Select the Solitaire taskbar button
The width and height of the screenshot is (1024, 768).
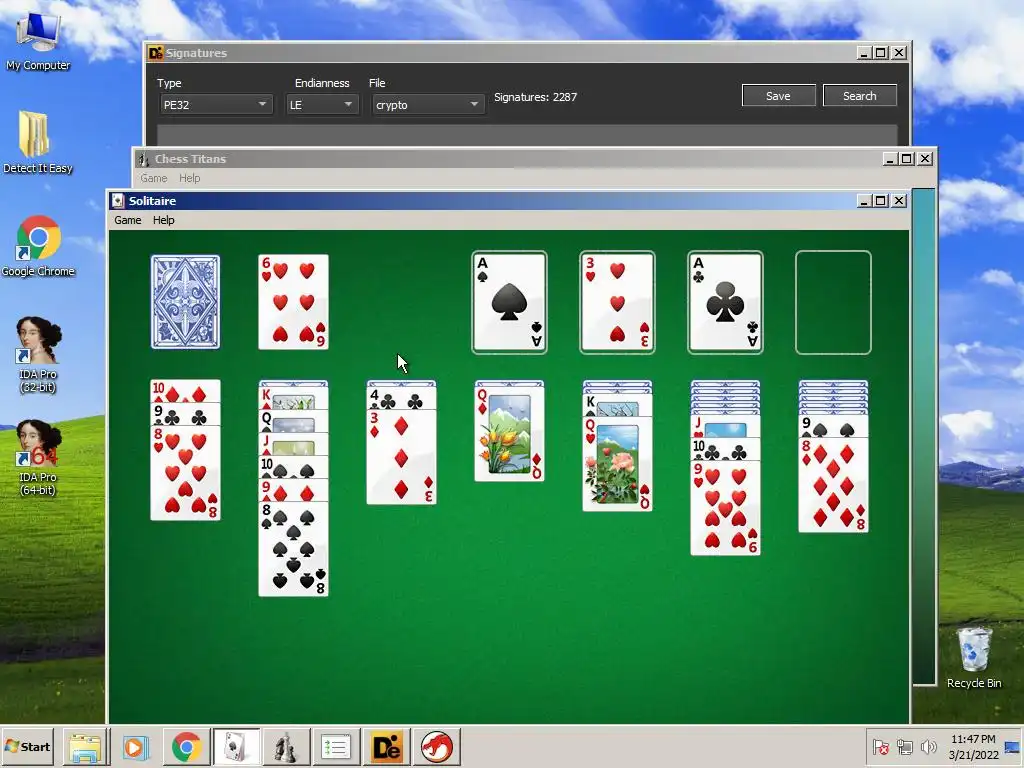pyautogui.click(x=236, y=747)
